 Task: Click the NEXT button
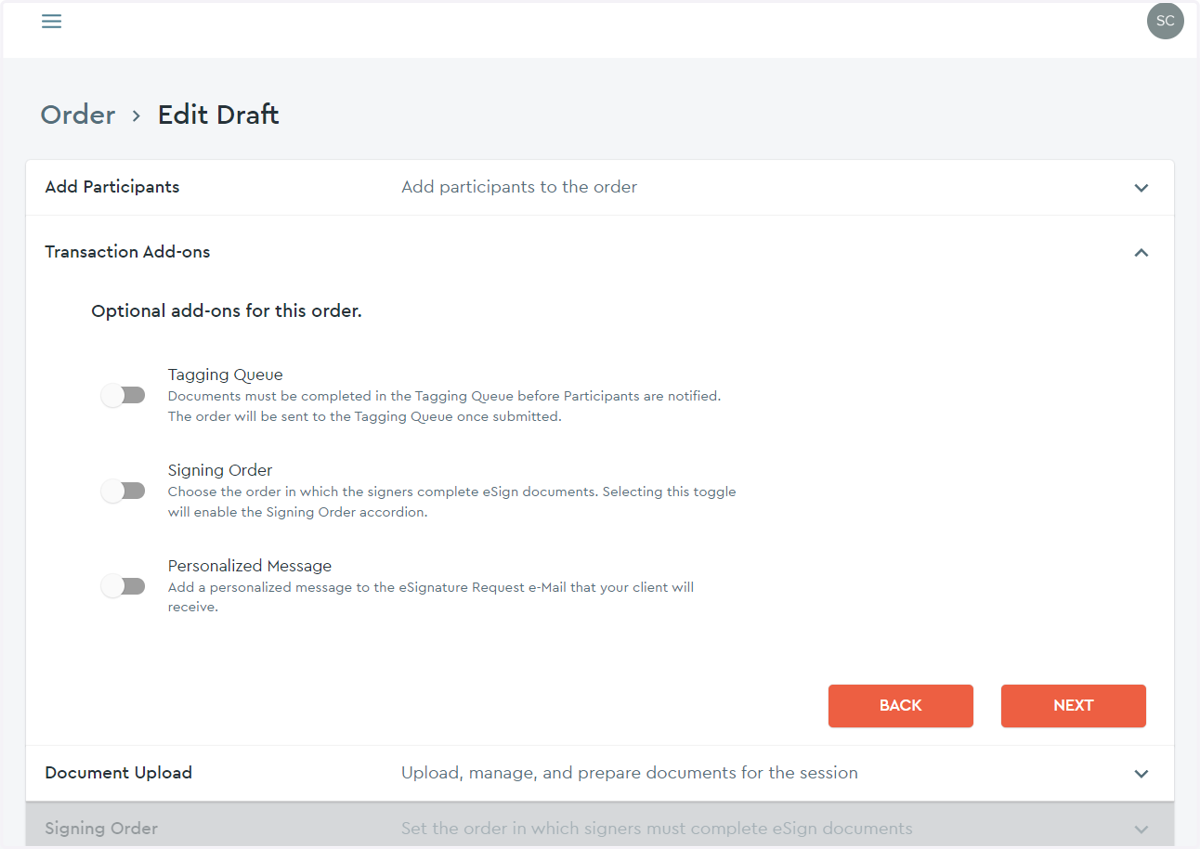pyautogui.click(x=1073, y=706)
